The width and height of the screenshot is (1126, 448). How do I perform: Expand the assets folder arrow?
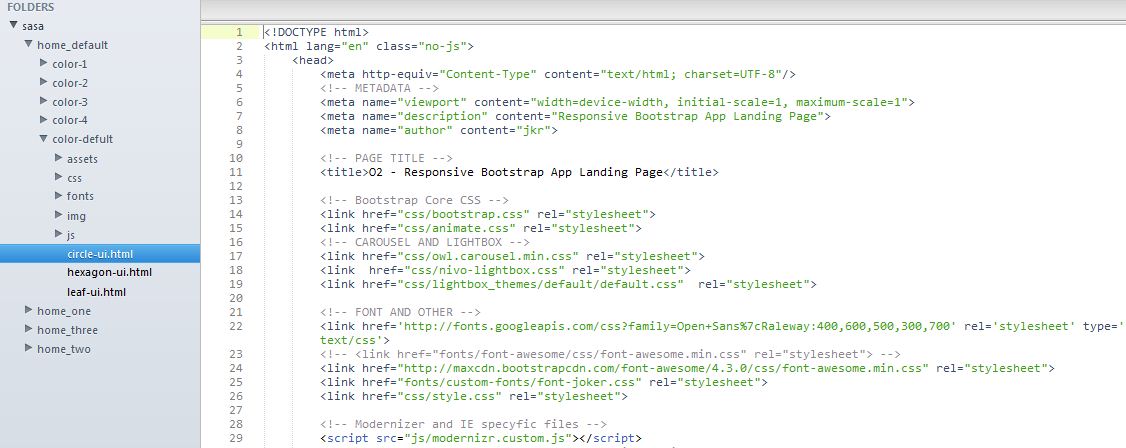point(59,158)
